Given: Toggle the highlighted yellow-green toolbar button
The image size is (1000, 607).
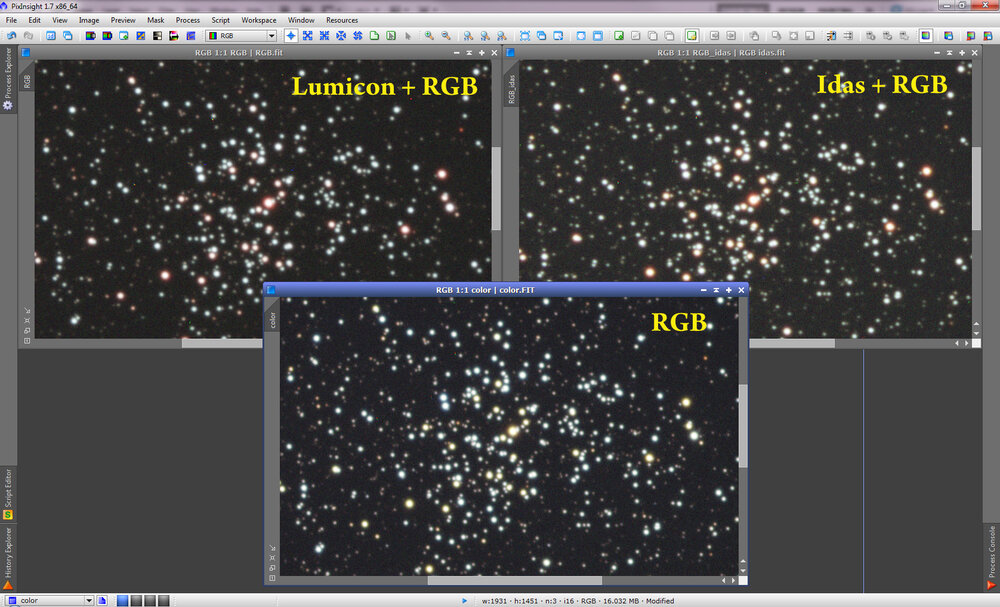Looking at the screenshot, I should [692, 35].
